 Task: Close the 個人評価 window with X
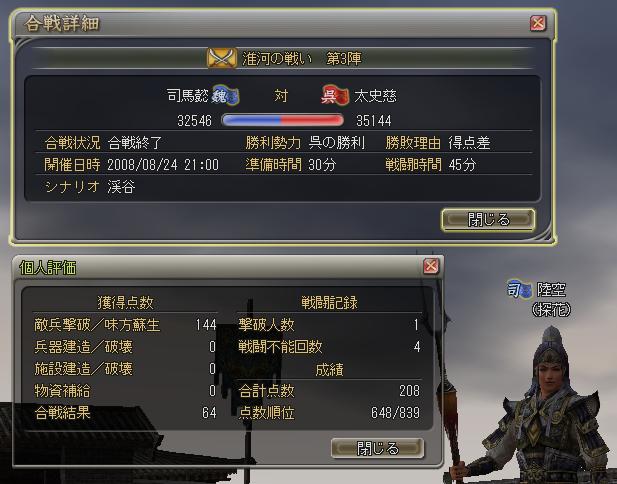pyautogui.click(x=431, y=266)
